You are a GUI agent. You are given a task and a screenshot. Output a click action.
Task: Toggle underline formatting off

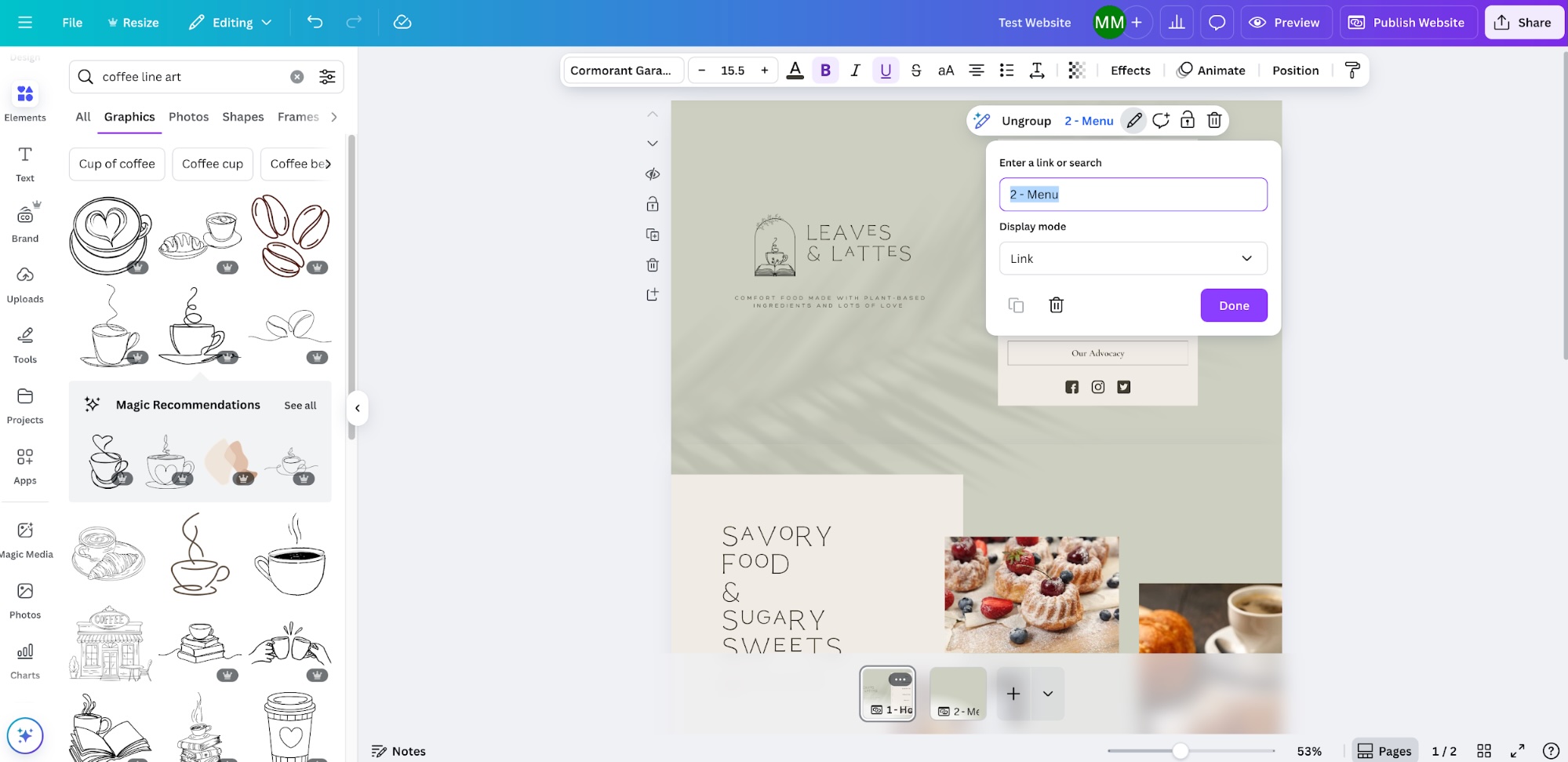click(x=886, y=70)
